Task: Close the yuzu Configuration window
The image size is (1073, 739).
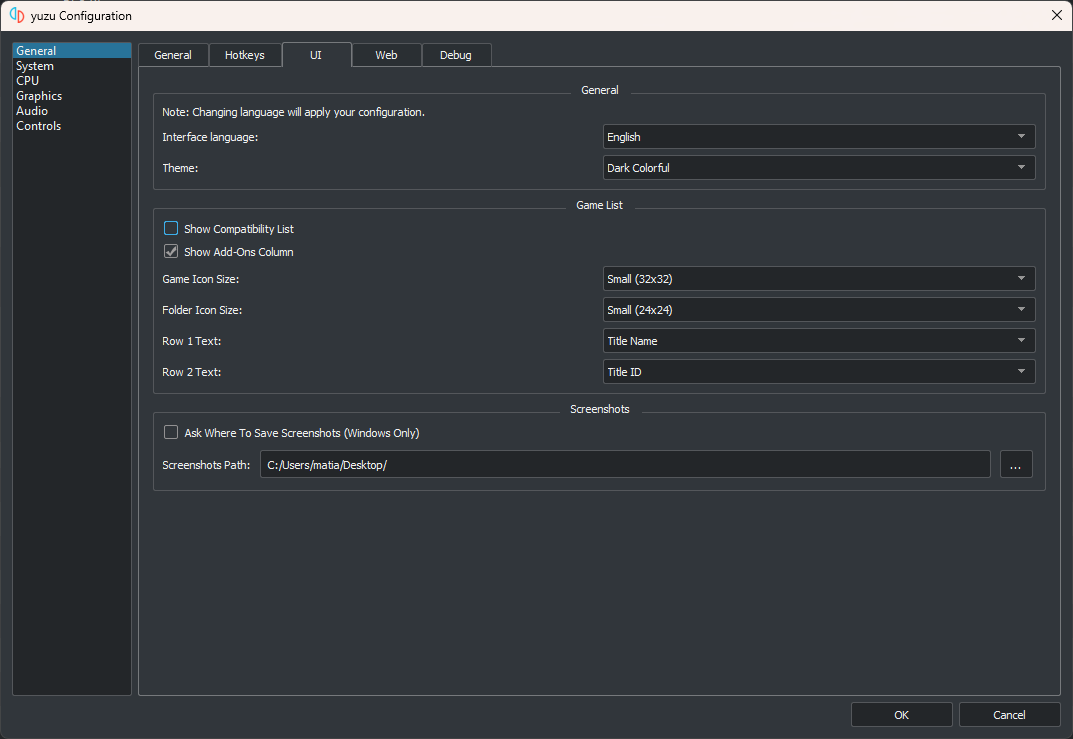Action: pyautogui.click(x=1056, y=15)
